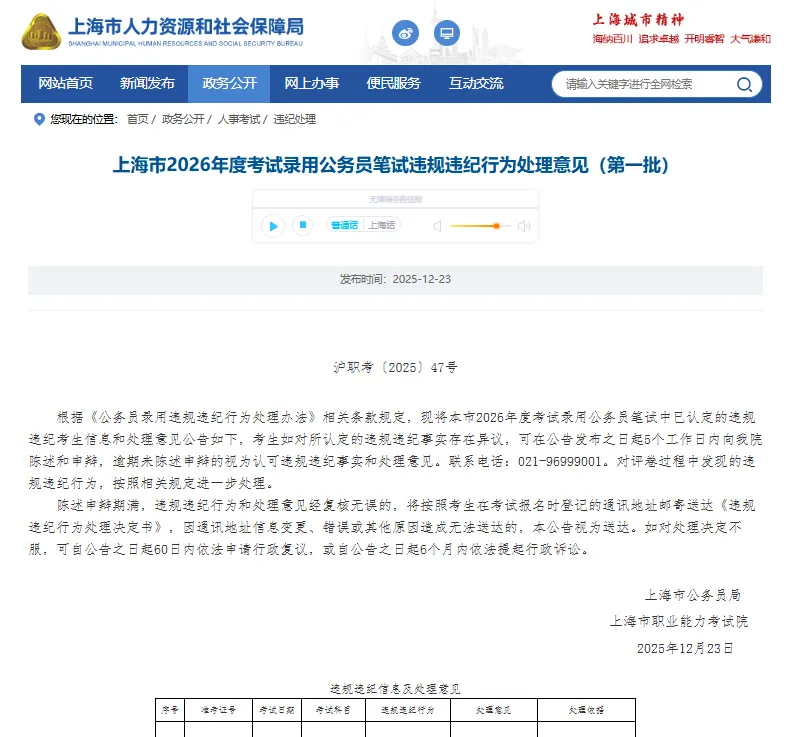Open the 网上办事 menu
The image size is (807, 737).
pos(311,83)
